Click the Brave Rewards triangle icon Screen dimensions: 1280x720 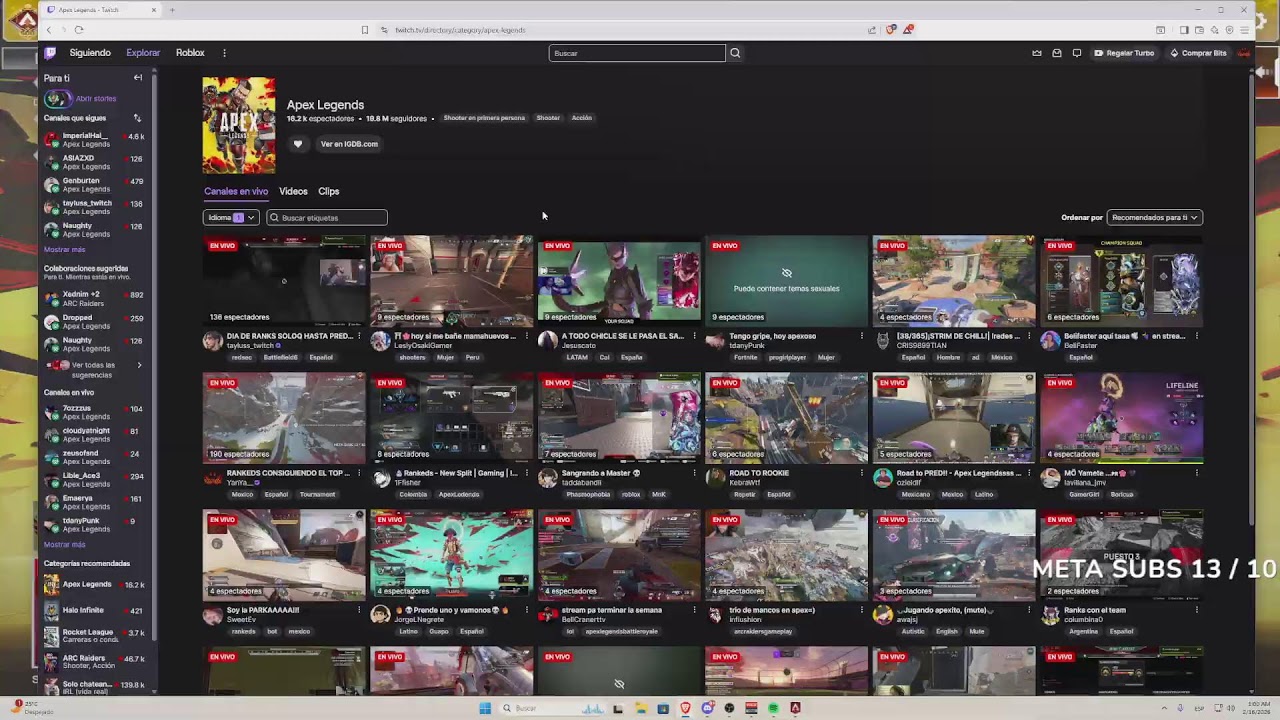click(x=908, y=30)
